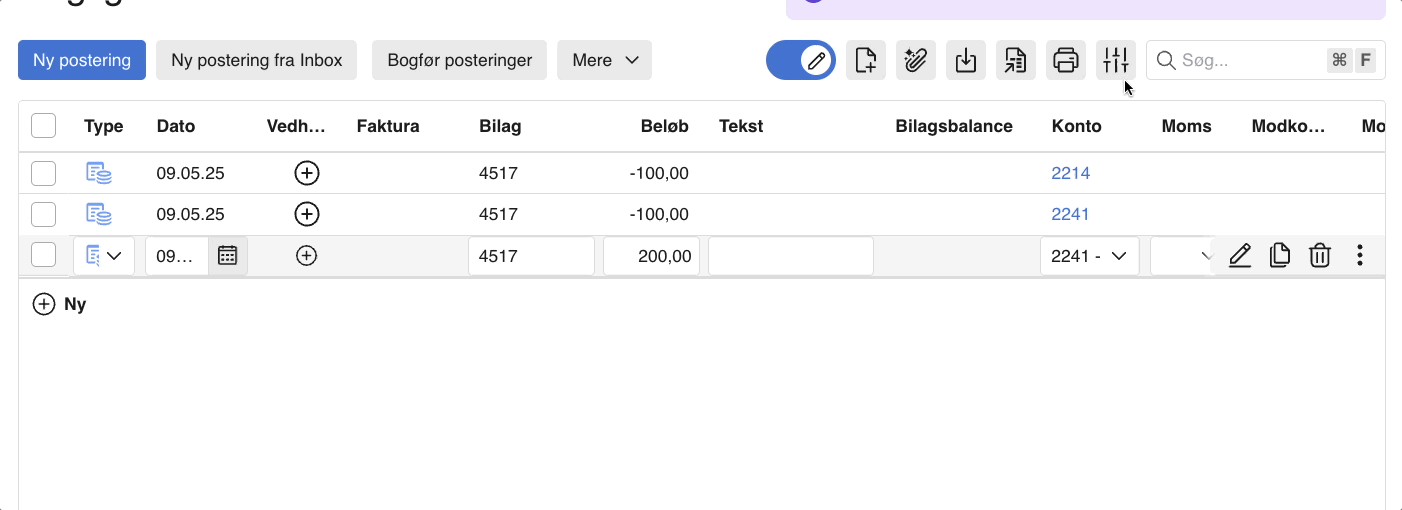Click the print icon in toolbar

click(x=1066, y=60)
